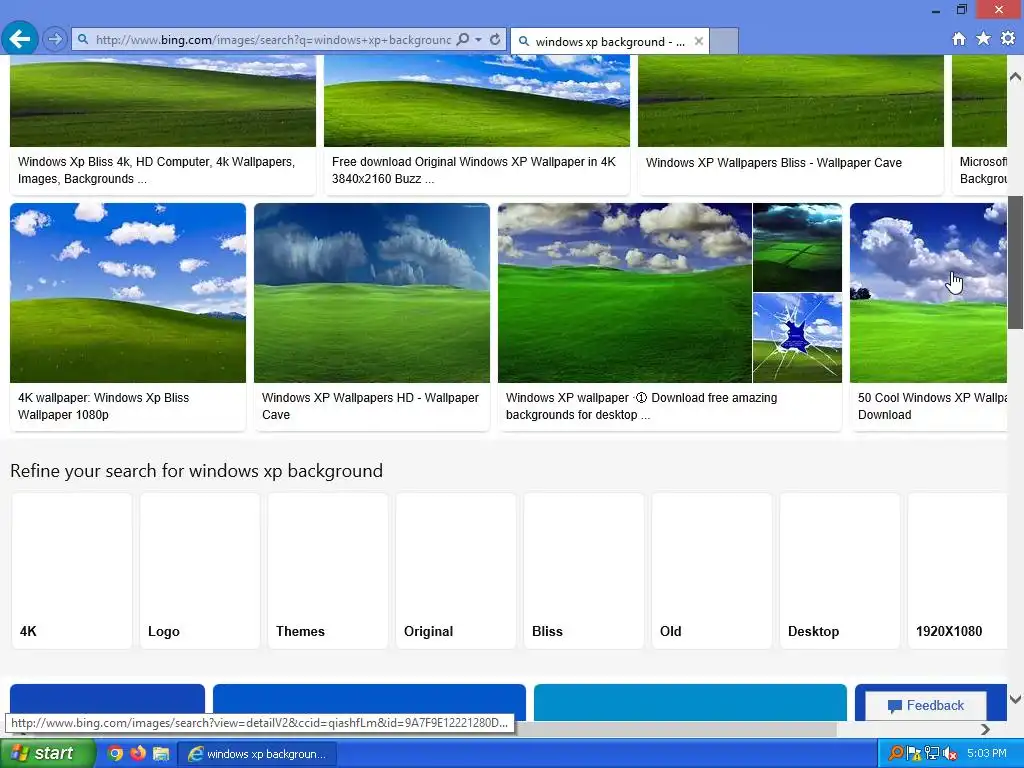Refine search with the 'Old' card
This screenshot has height=768, width=1024.
(x=712, y=571)
